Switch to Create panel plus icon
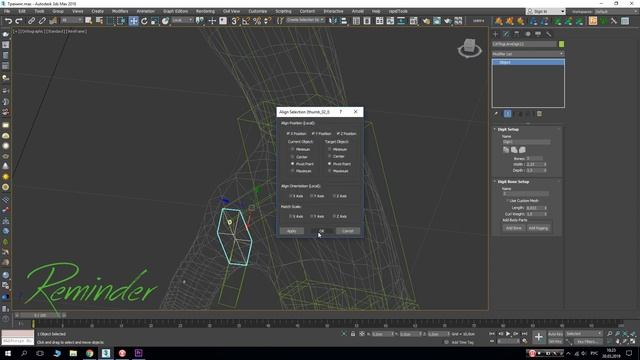The image size is (640, 360). click(x=496, y=34)
